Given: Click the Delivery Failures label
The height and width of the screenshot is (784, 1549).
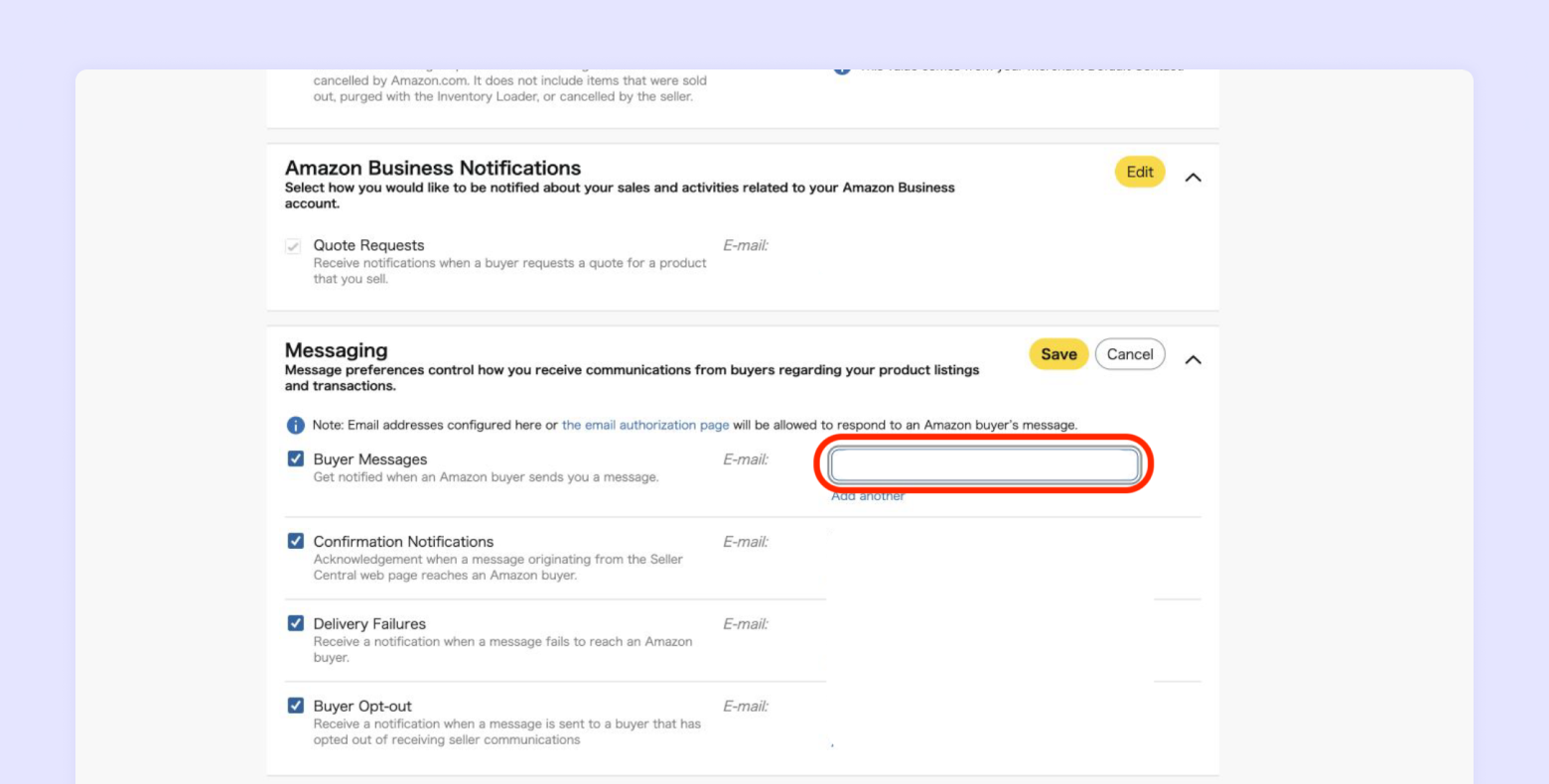Looking at the screenshot, I should (369, 624).
